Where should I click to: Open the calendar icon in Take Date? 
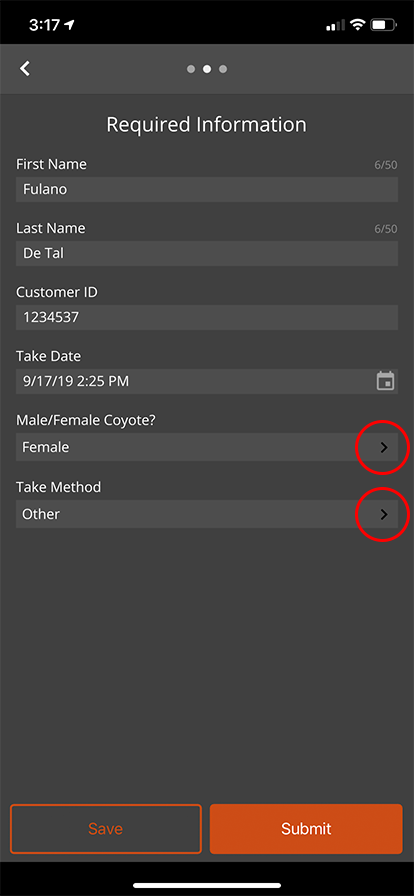point(385,381)
